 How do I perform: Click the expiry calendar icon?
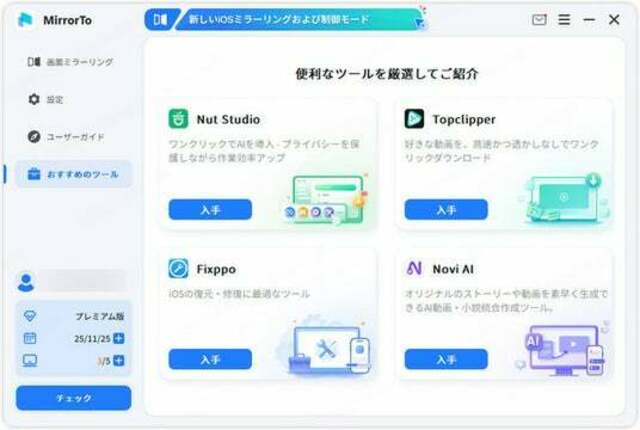click(x=30, y=338)
